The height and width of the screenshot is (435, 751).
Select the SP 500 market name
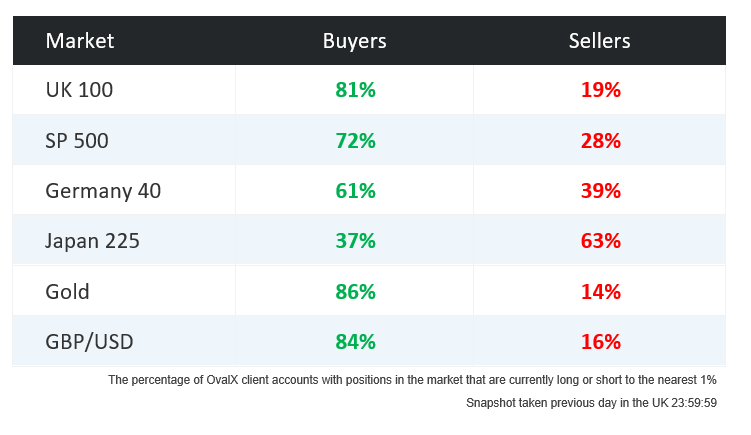(x=77, y=141)
